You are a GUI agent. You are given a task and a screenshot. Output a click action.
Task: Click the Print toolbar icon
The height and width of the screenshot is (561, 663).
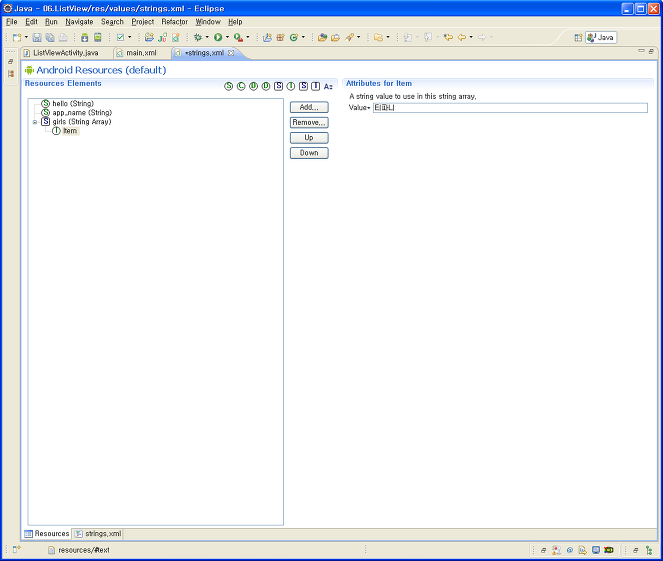[63, 38]
